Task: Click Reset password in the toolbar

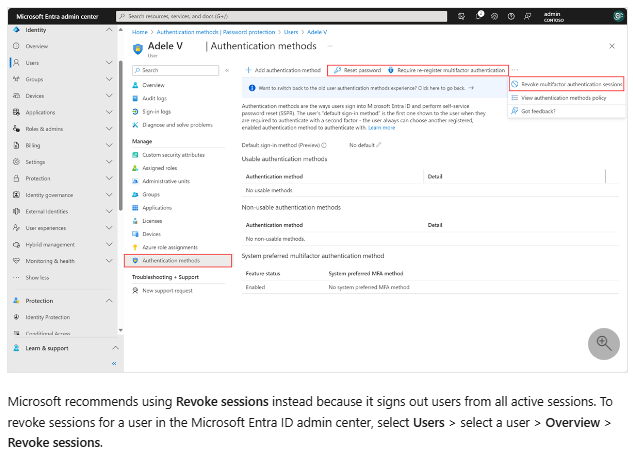Action: pos(358,70)
